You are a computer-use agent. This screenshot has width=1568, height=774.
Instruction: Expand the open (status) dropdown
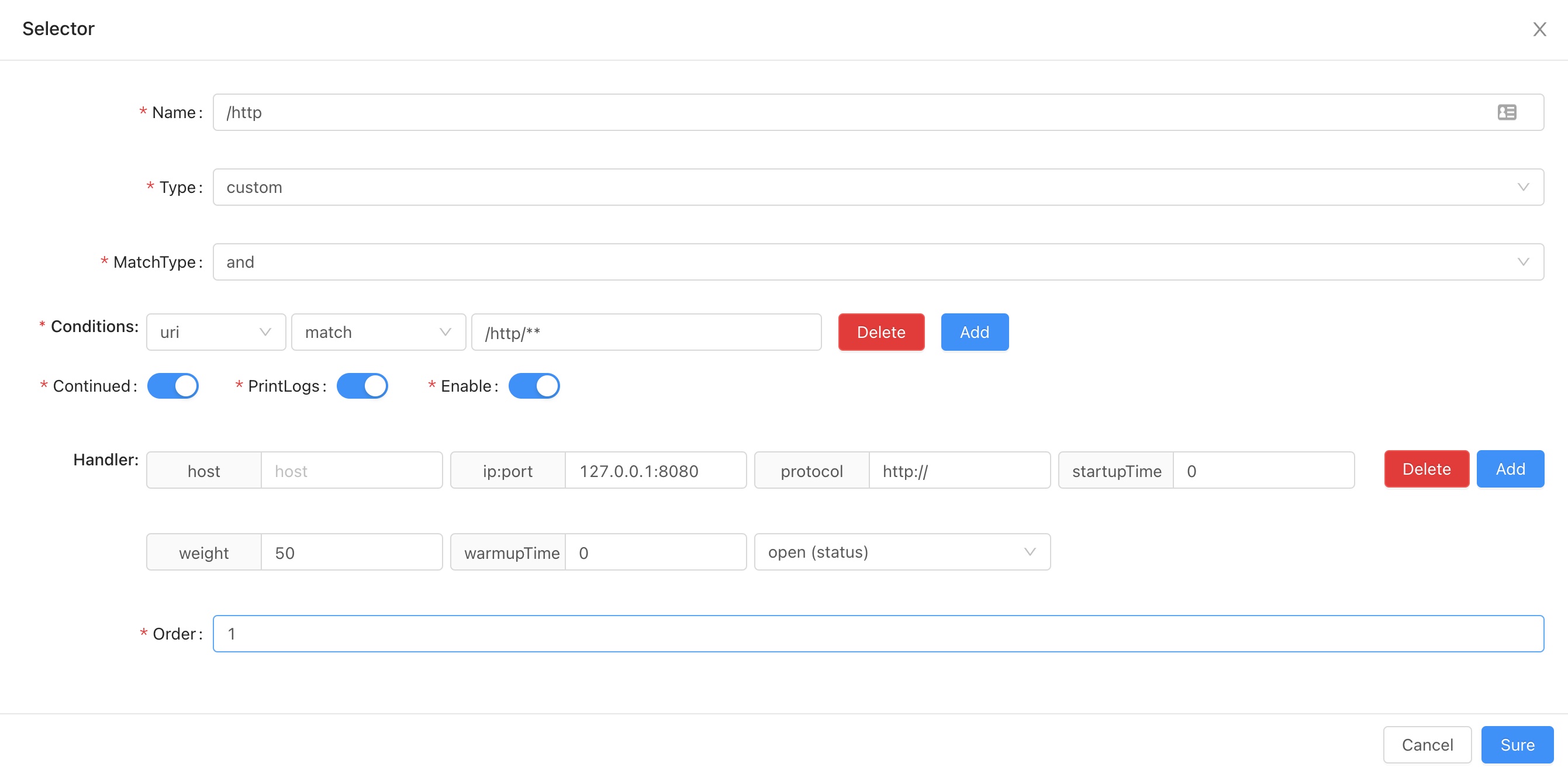tap(902, 552)
